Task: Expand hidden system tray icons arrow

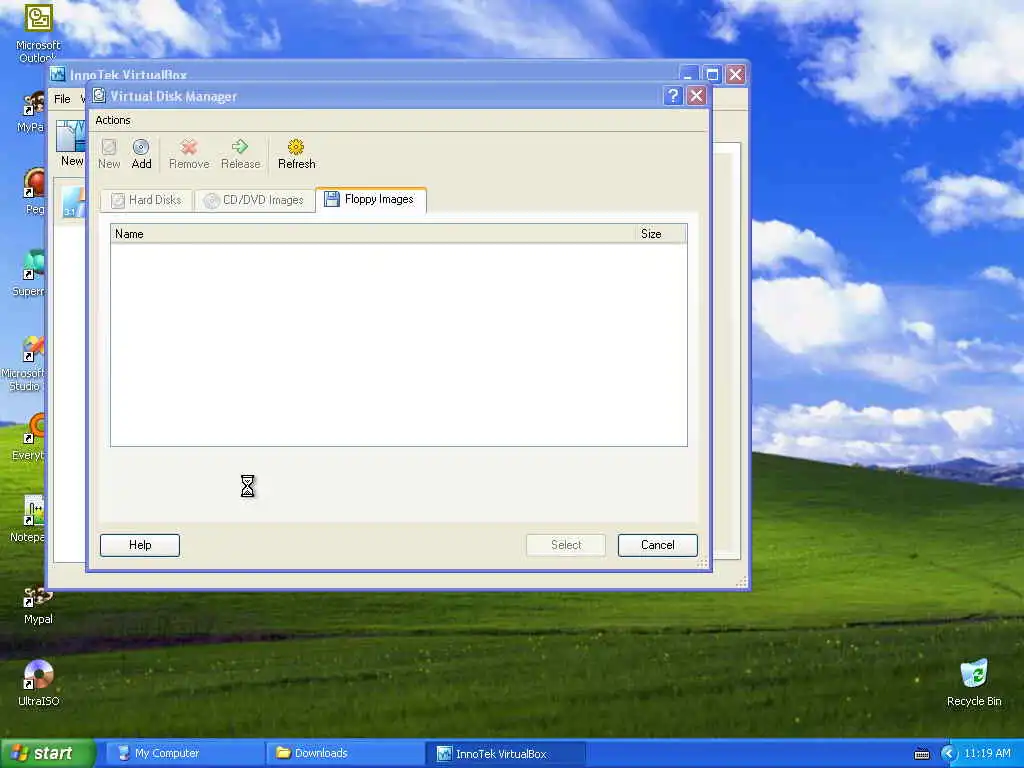Action: click(x=948, y=754)
